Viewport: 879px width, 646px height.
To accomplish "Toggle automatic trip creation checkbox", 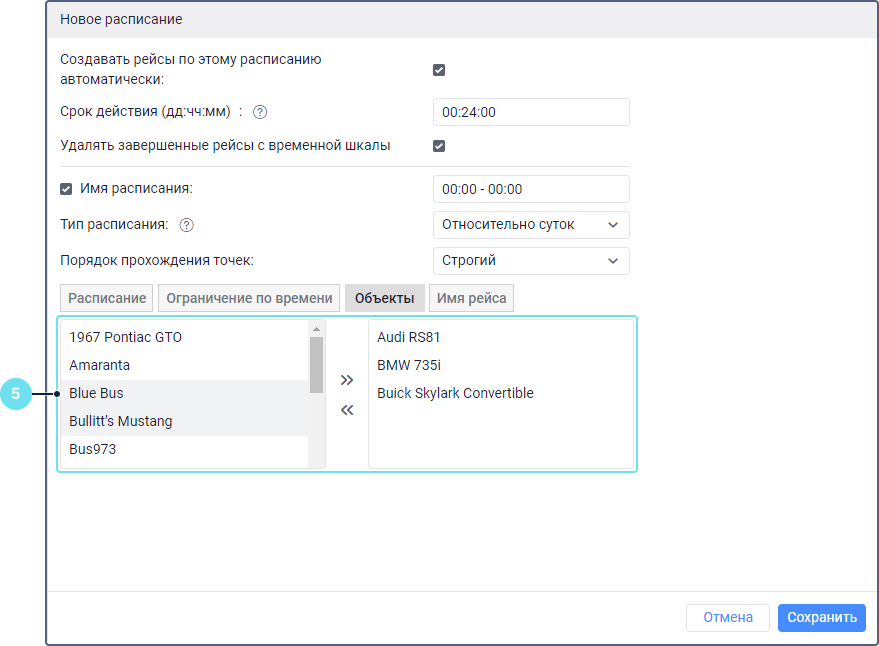I will coord(439,70).
